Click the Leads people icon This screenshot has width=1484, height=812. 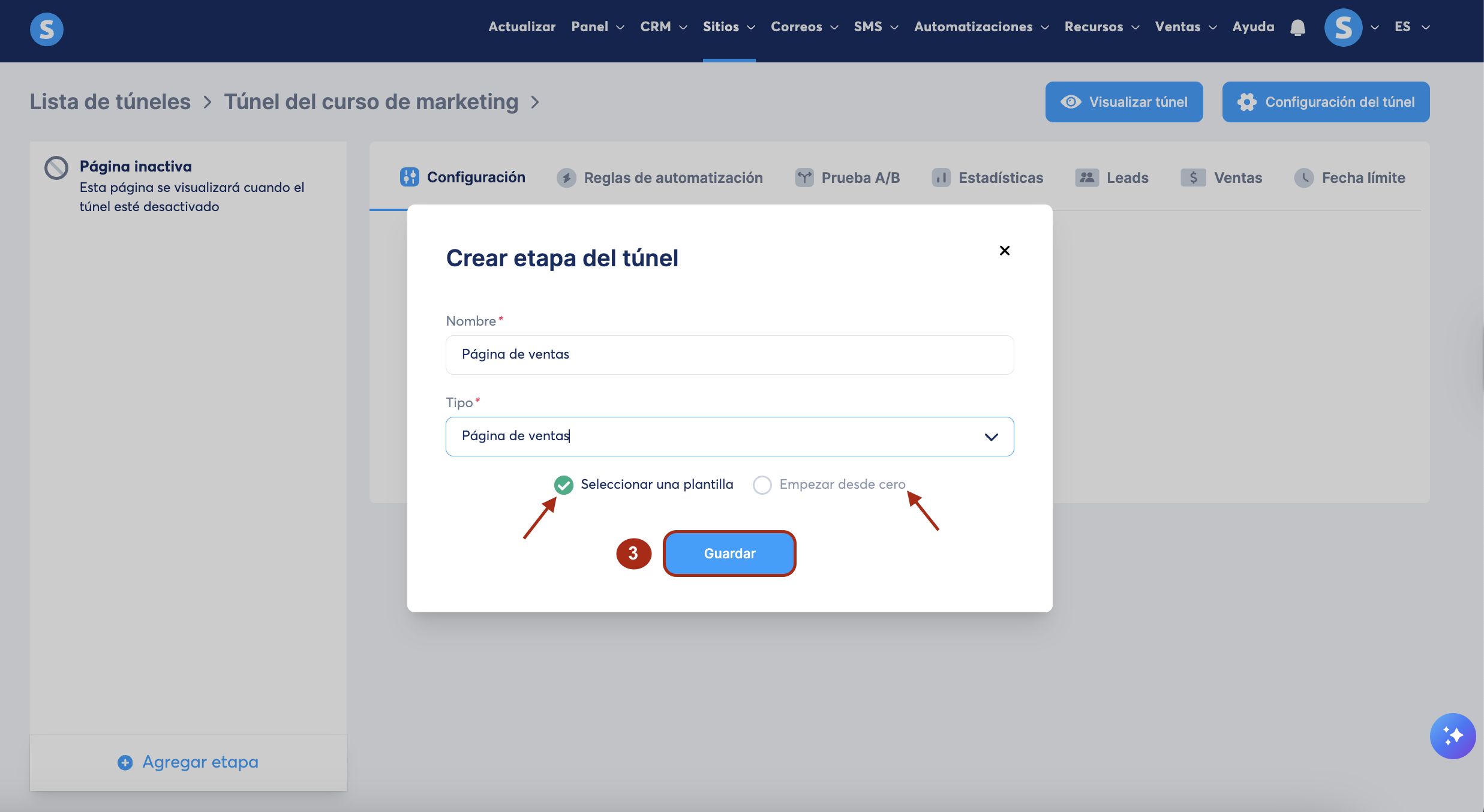1086,178
